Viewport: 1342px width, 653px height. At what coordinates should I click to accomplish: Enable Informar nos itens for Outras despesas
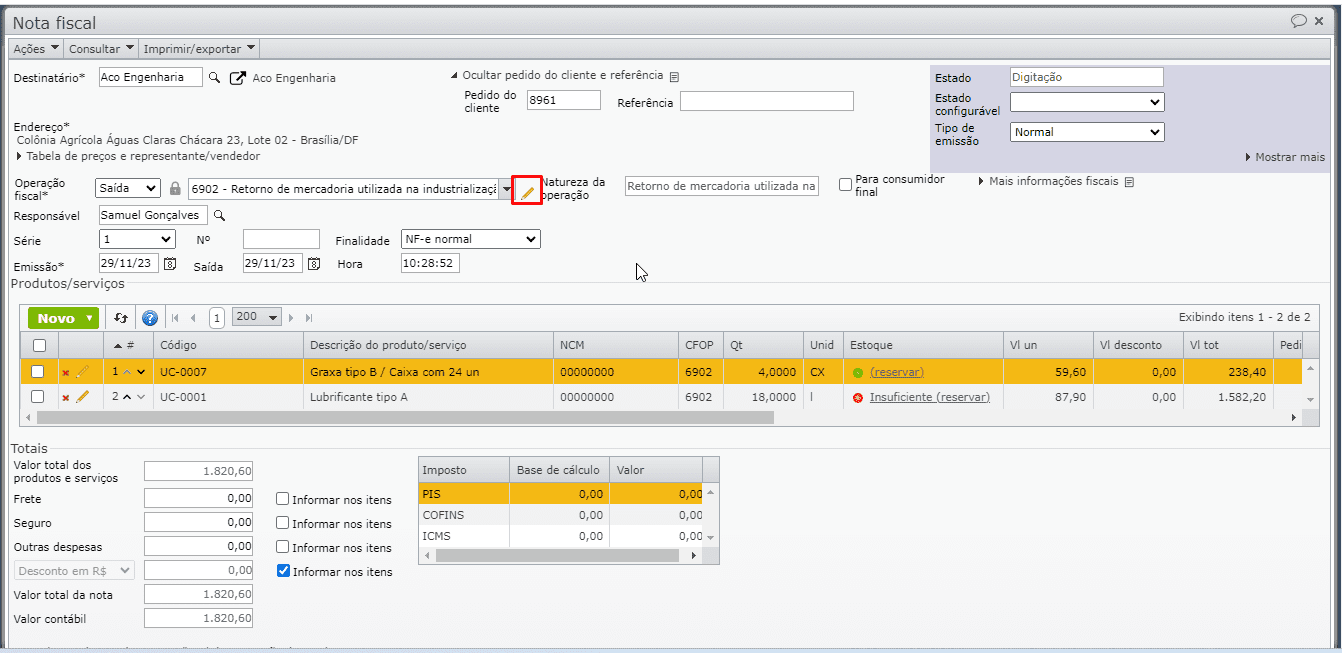pos(283,547)
